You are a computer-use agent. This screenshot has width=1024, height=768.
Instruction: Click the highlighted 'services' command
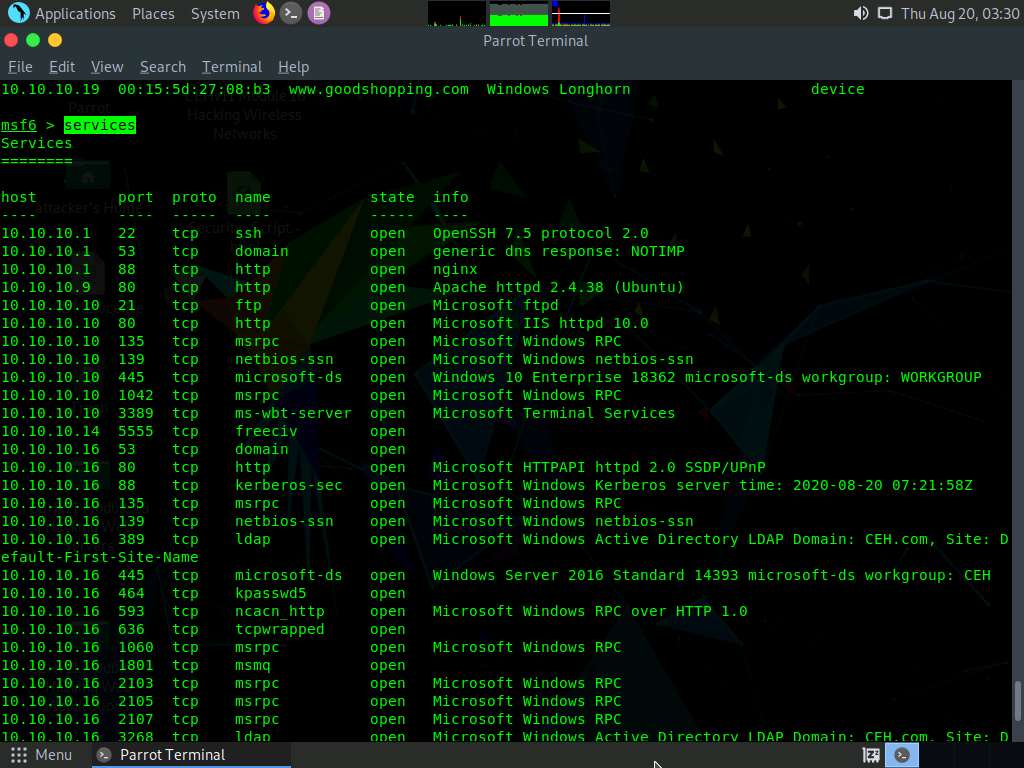(100, 125)
